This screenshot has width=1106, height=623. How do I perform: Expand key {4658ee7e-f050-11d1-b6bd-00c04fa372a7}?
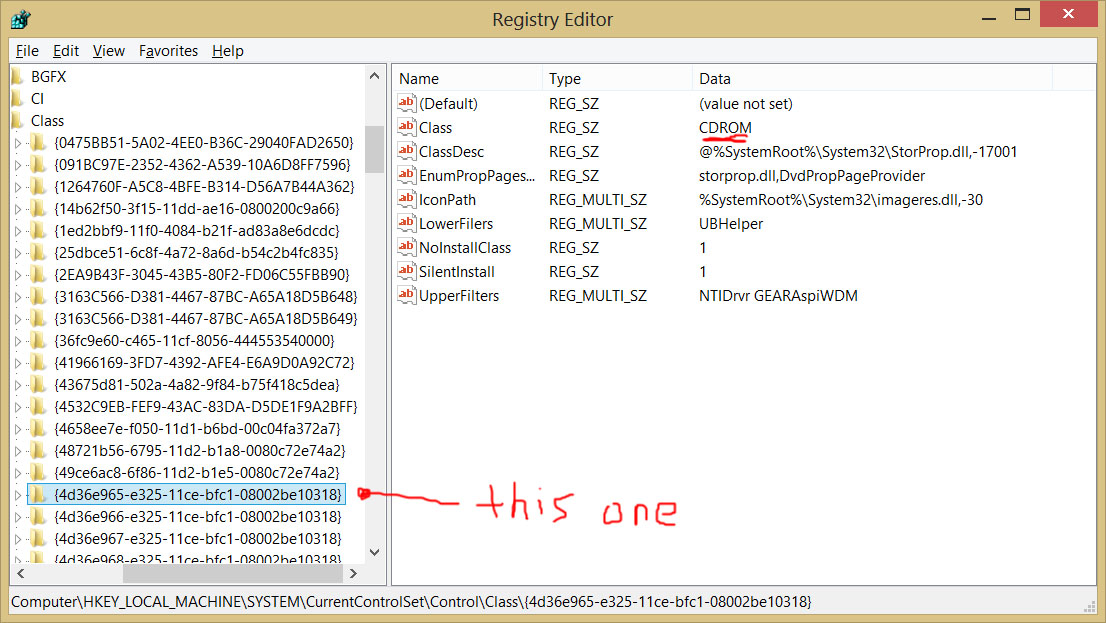tap(18, 429)
